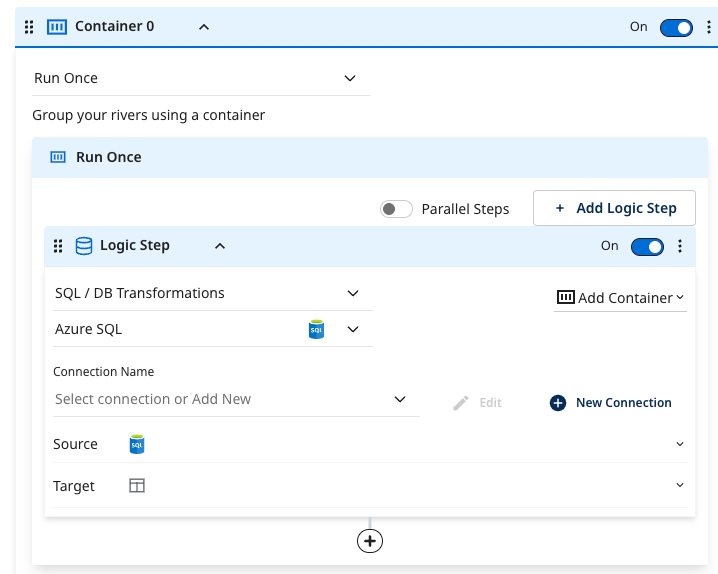718x574 pixels.
Task: Click the circular plus icon below Logic Step
Action: (x=370, y=540)
